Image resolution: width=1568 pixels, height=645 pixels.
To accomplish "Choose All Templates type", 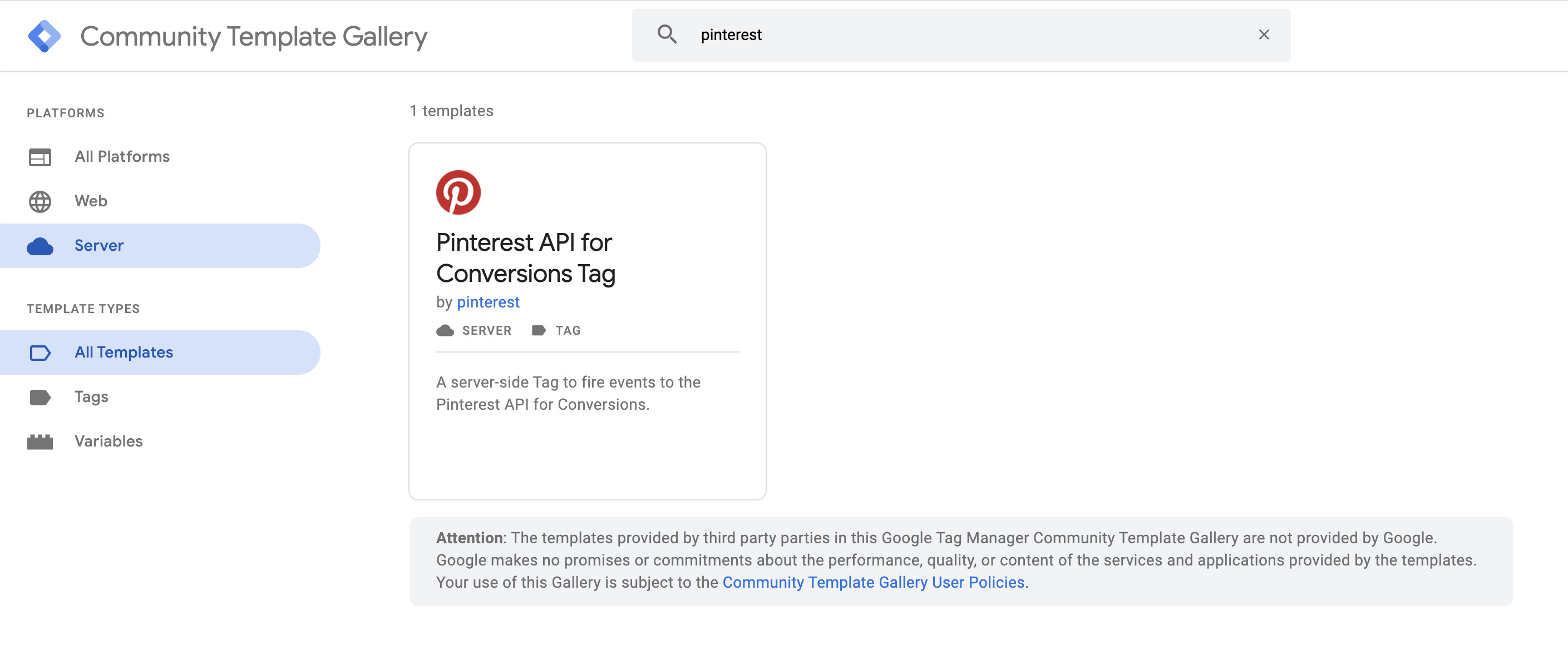I will tap(160, 353).
